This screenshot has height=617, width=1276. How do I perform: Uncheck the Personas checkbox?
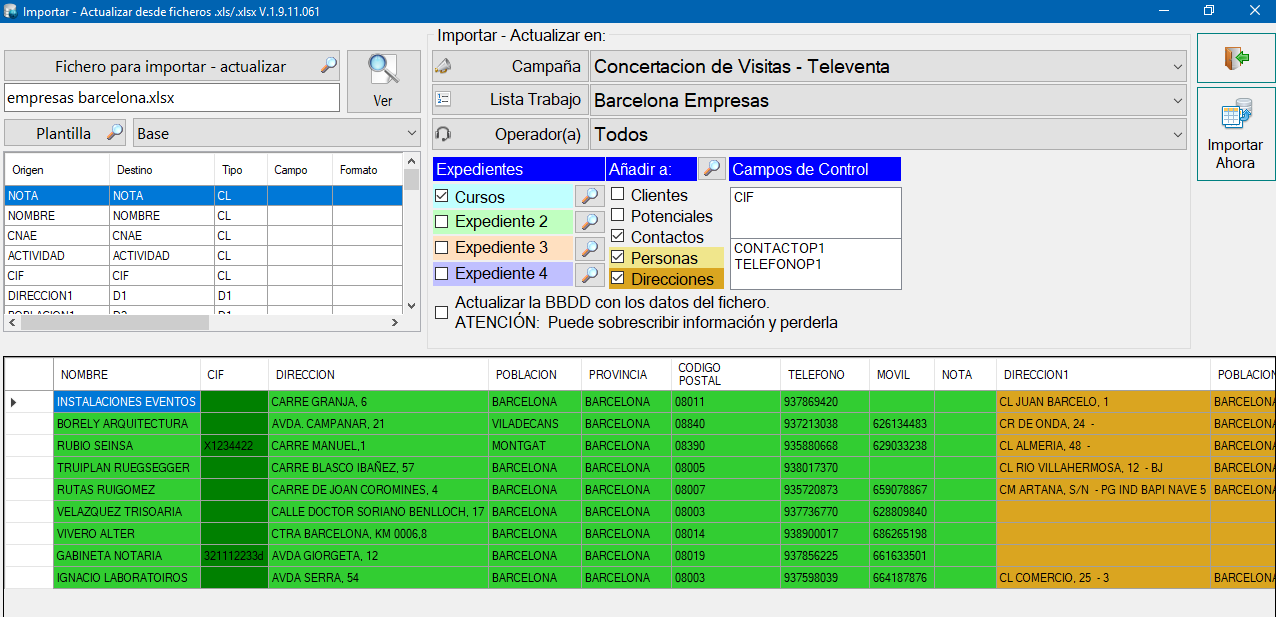(618, 258)
